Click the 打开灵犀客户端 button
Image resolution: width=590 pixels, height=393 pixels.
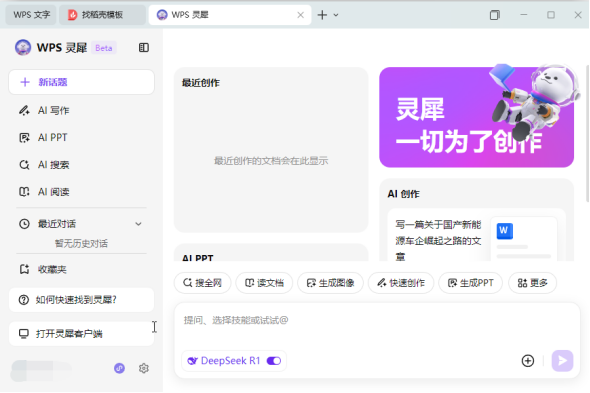point(81,334)
